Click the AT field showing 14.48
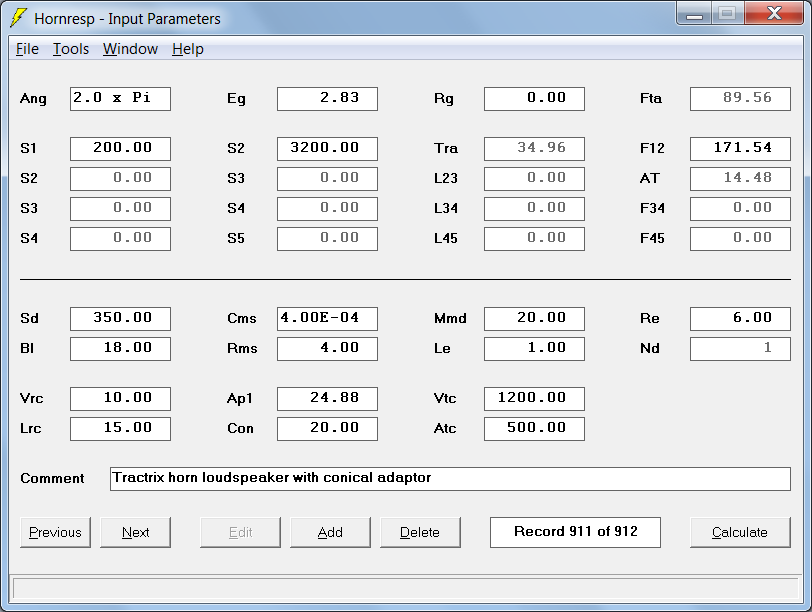Screen dimensions: 812x612 (741, 179)
